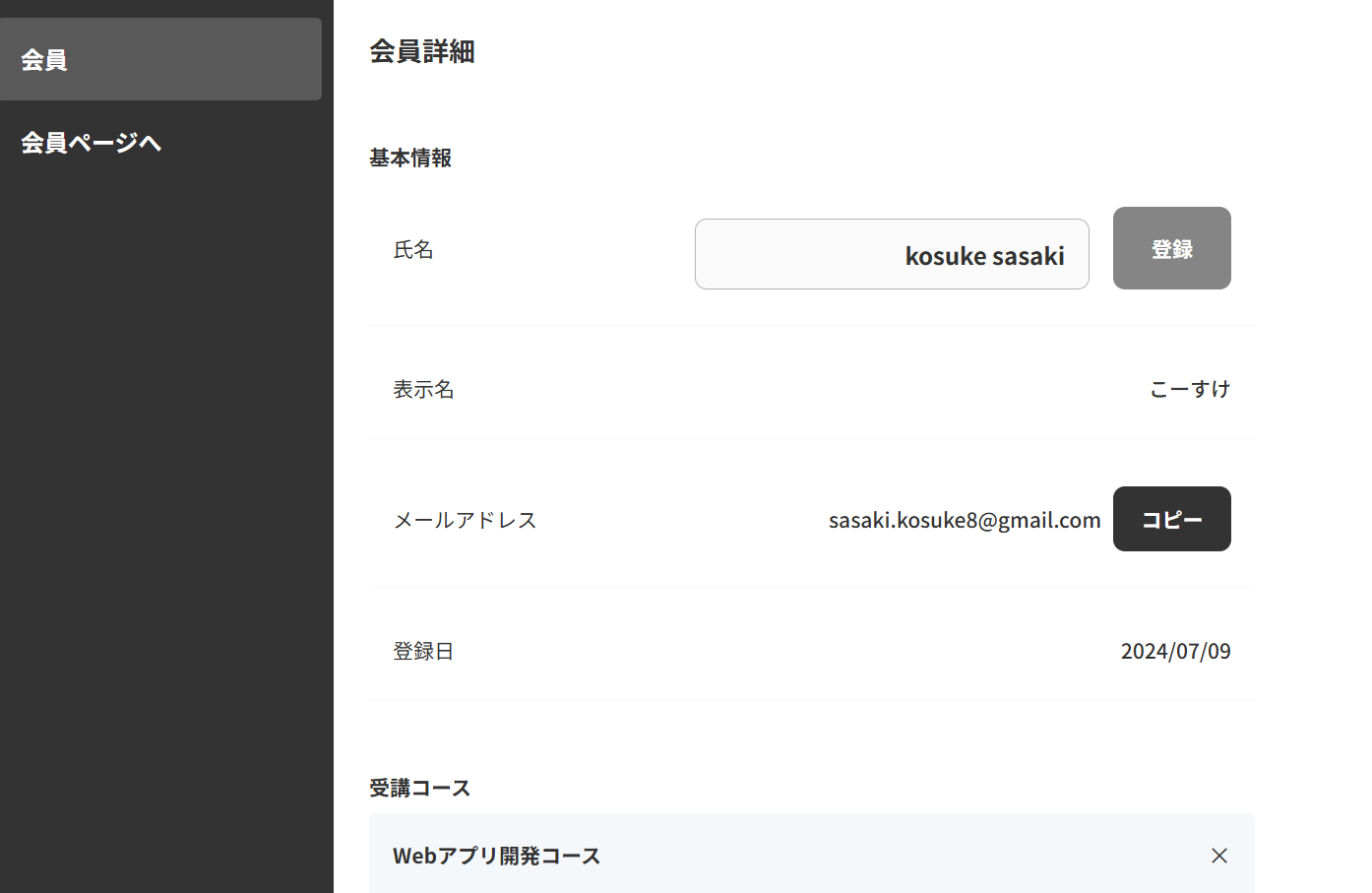Screen dimensions: 1372x893
Task: Click コピー to copy the email address
Action: [1171, 519]
